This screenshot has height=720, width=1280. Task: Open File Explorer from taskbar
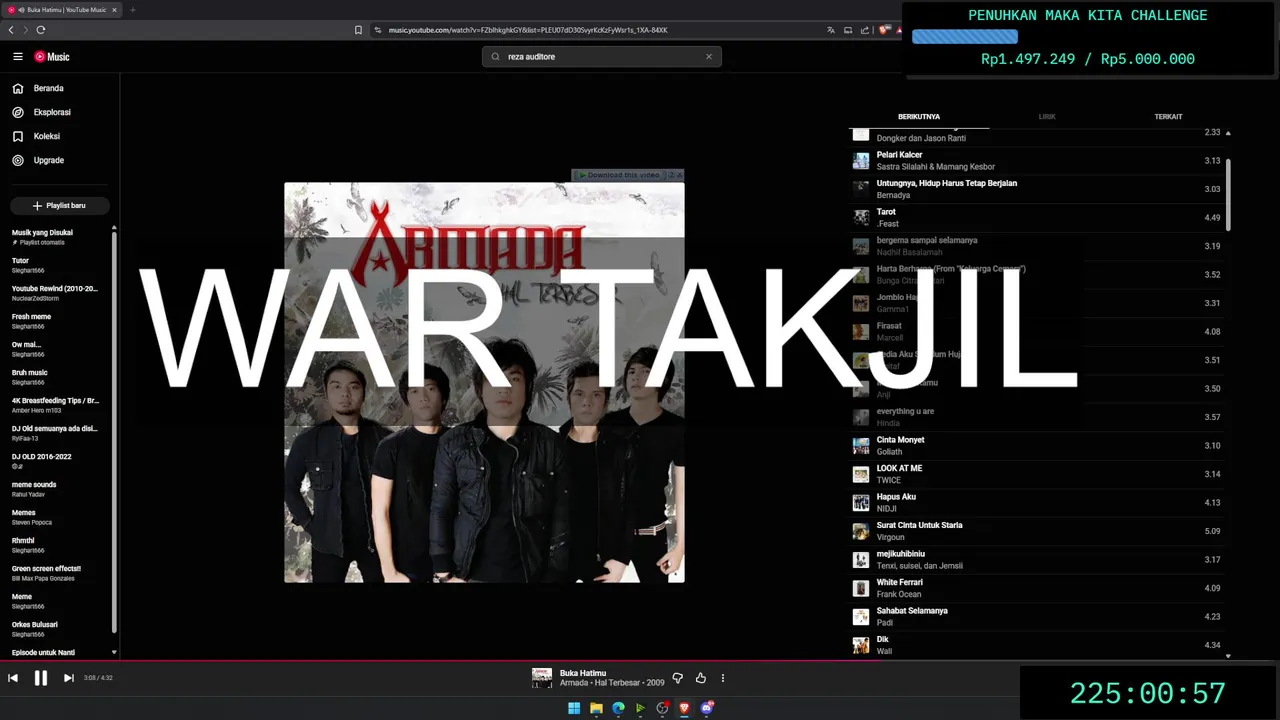596,708
